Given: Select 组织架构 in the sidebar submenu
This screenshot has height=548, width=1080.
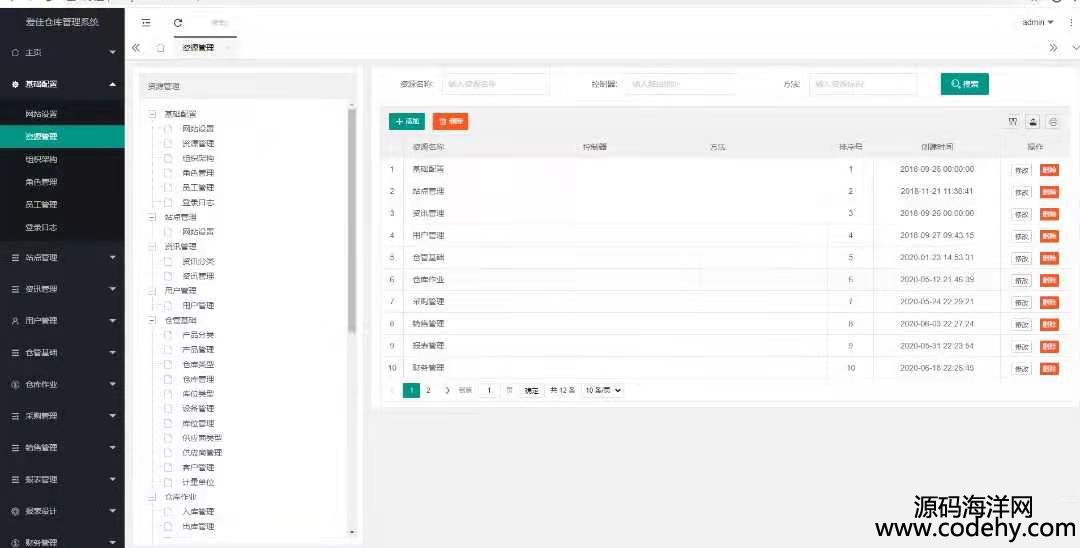Looking at the screenshot, I should click(41, 159).
